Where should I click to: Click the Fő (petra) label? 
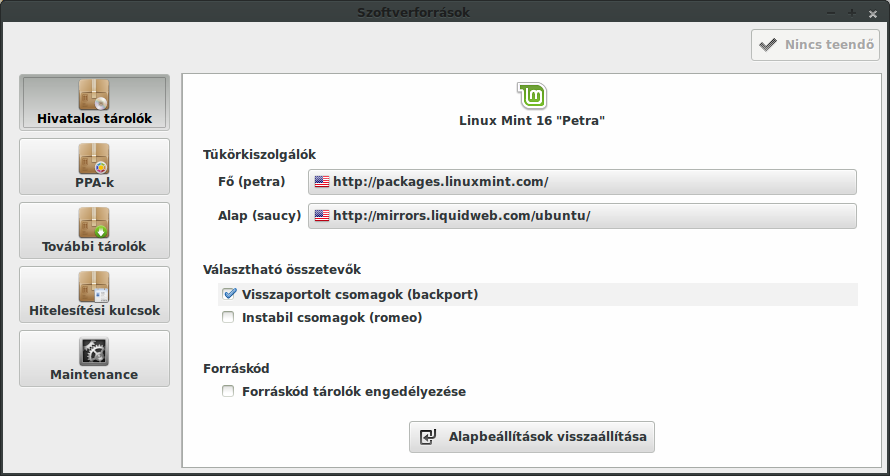(251, 182)
